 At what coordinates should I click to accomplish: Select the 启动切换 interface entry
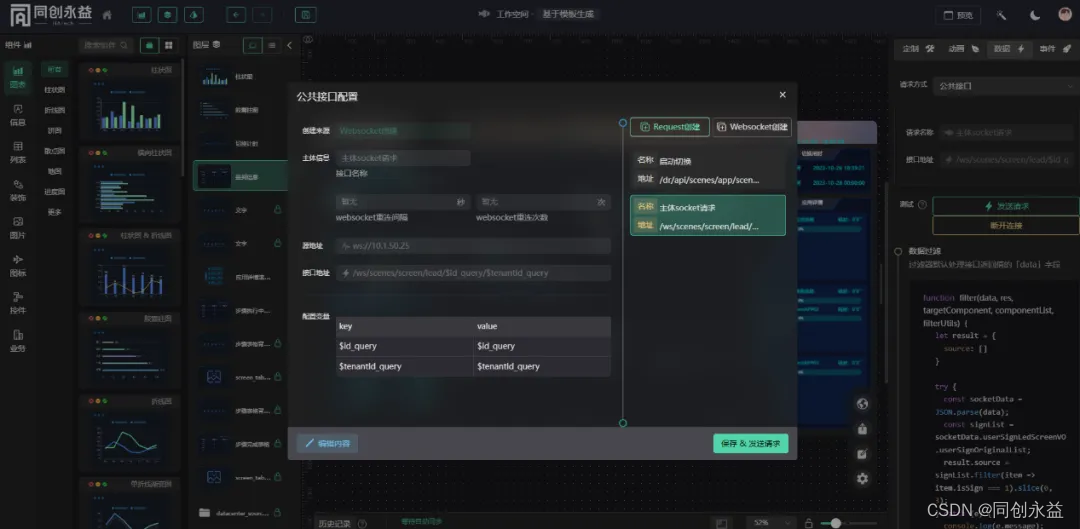tap(708, 170)
